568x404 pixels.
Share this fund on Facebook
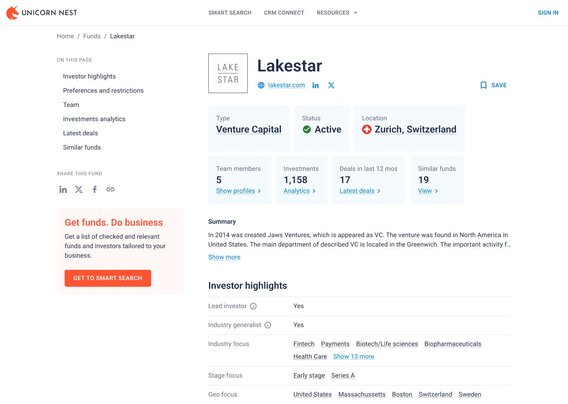click(x=95, y=189)
